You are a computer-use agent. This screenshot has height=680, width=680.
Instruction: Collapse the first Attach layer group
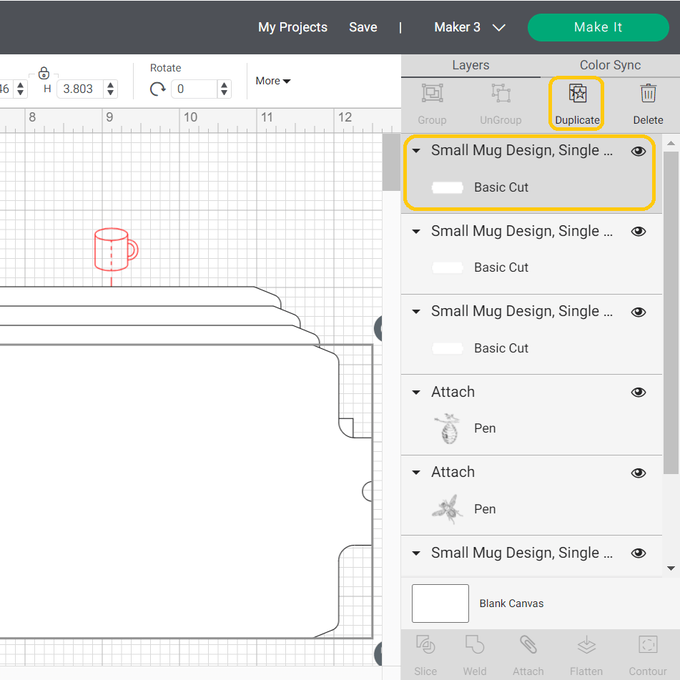[417, 392]
